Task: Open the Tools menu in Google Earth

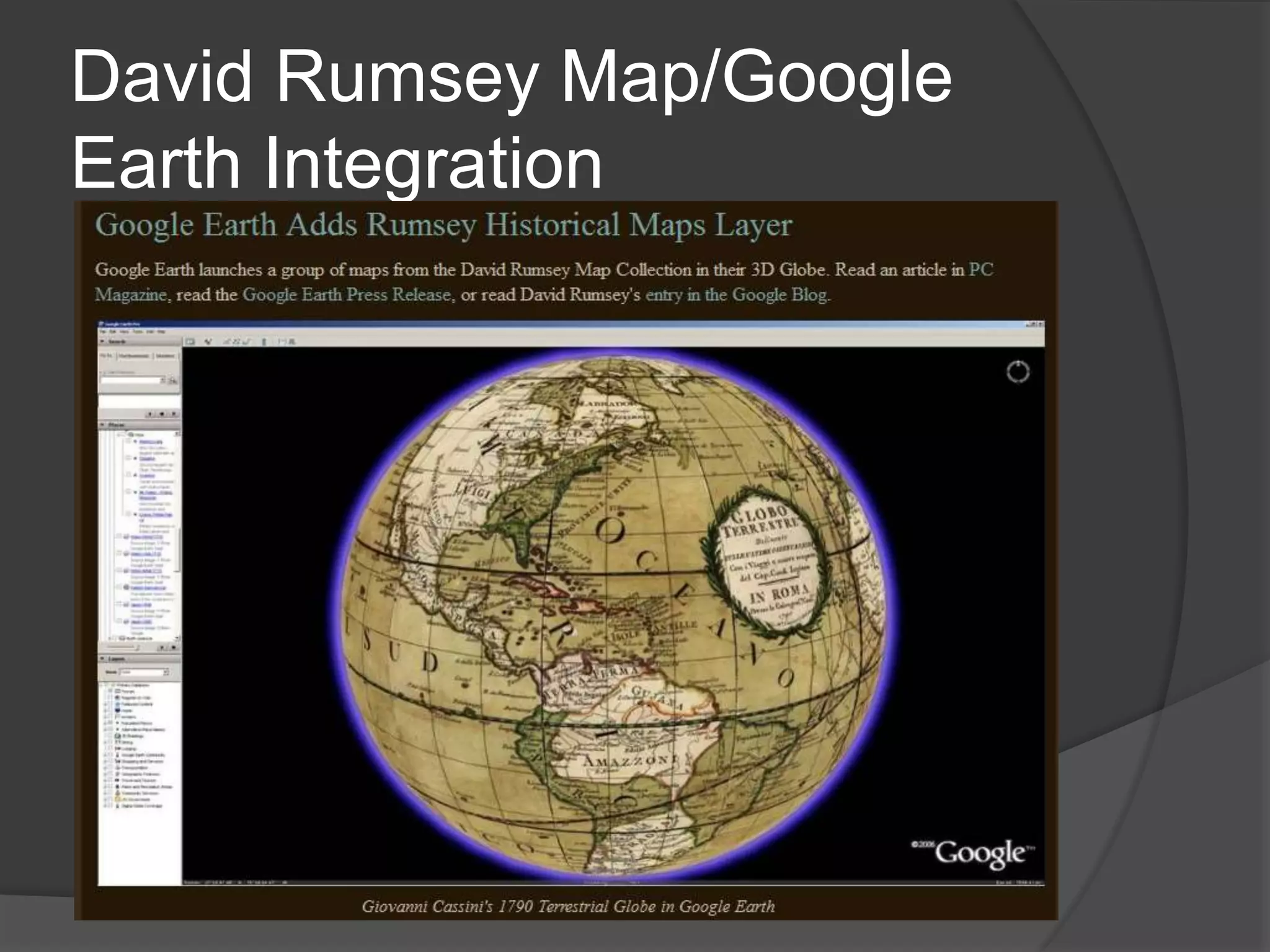Action: click(x=138, y=332)
